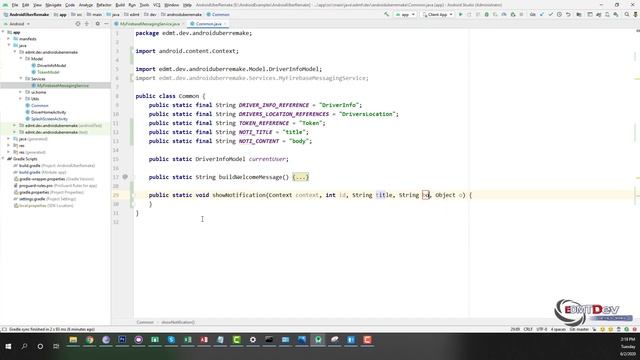Open proguard-rules.pro file
640x360 pixels.
[x=36, y=185]
